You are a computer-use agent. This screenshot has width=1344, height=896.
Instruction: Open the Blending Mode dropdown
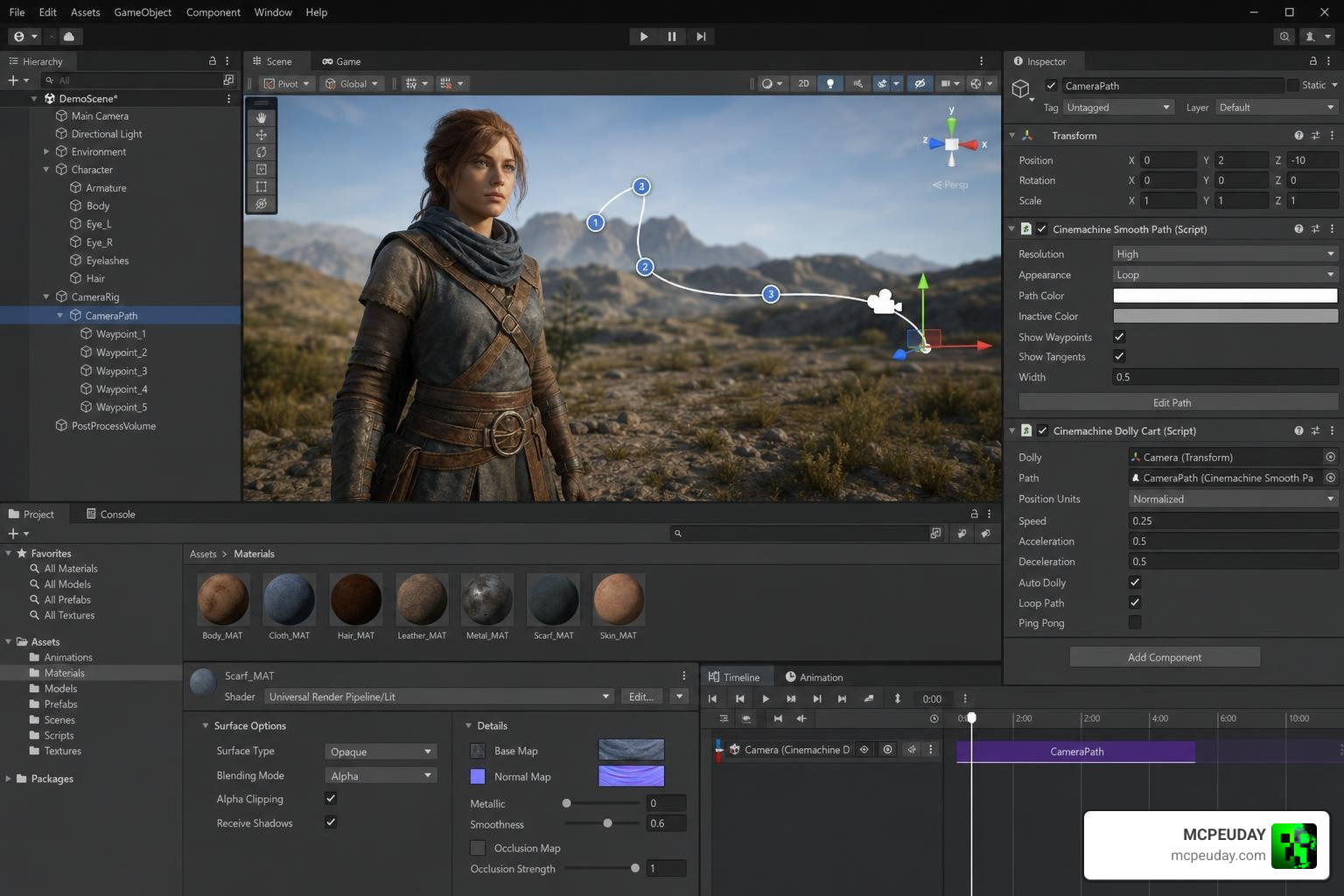[381, 776]
